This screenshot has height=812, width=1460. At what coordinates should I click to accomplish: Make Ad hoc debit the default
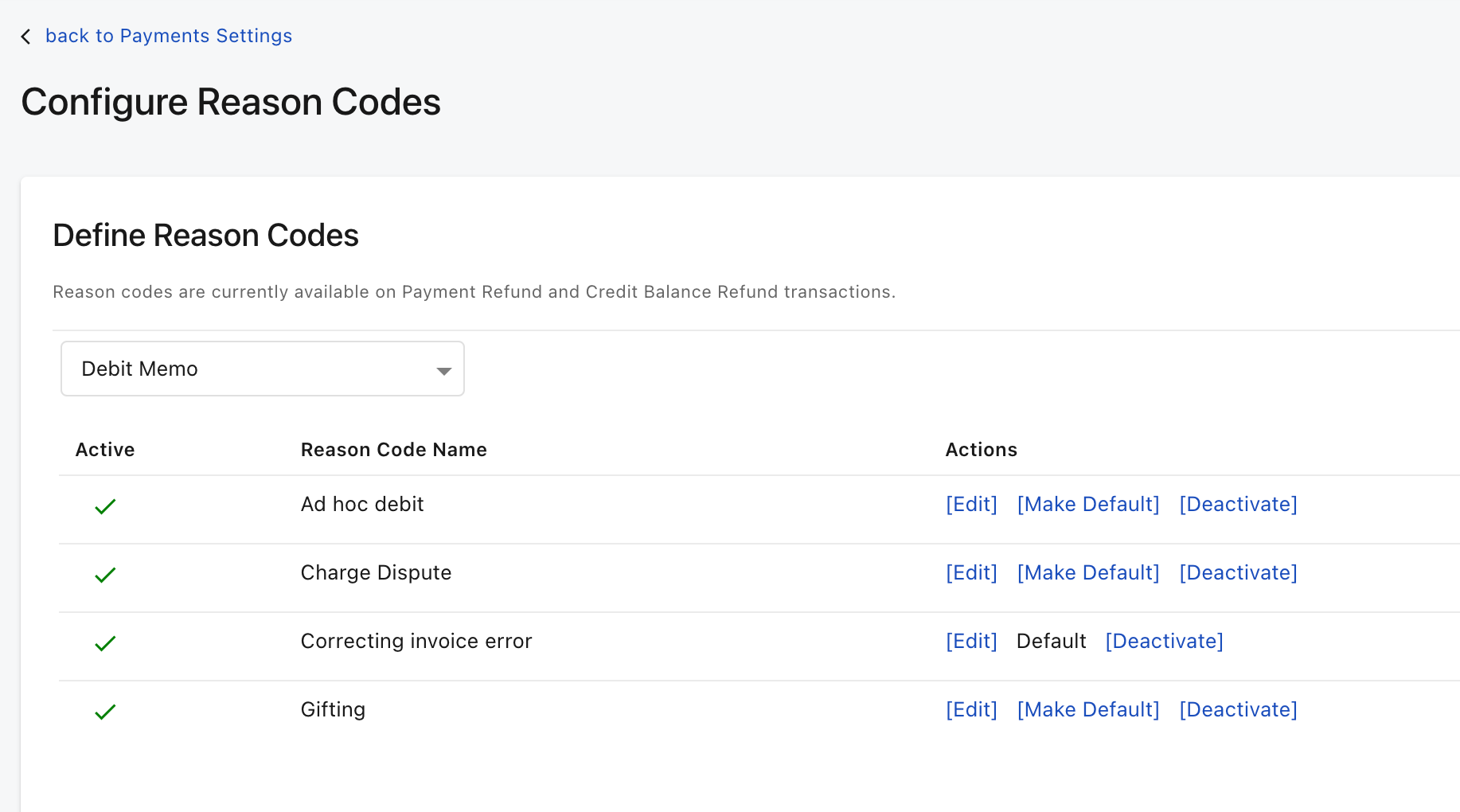click(x=1087, y=504)
